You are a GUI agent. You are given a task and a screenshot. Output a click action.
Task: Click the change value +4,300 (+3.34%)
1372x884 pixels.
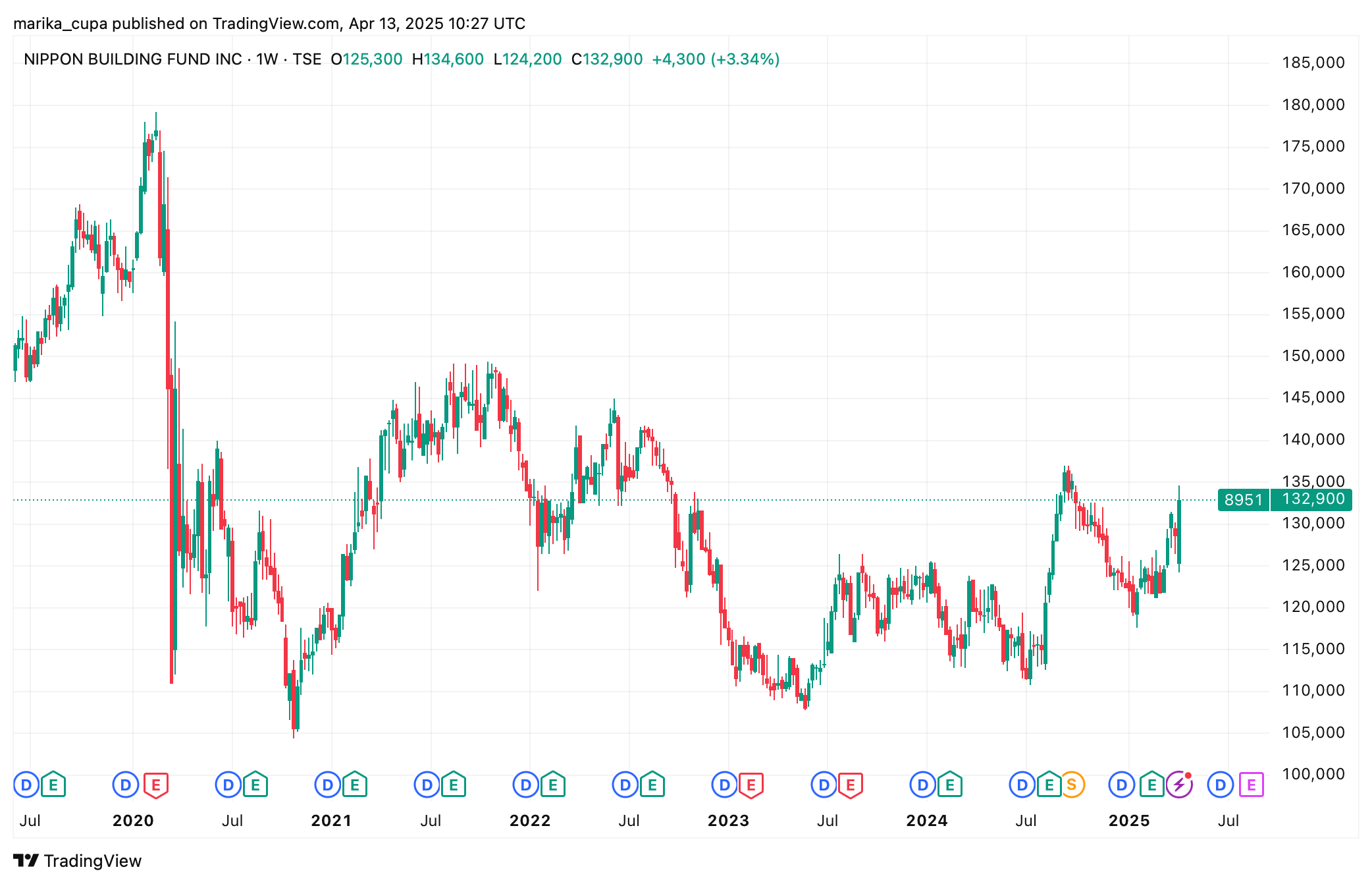tap(716, 59)
